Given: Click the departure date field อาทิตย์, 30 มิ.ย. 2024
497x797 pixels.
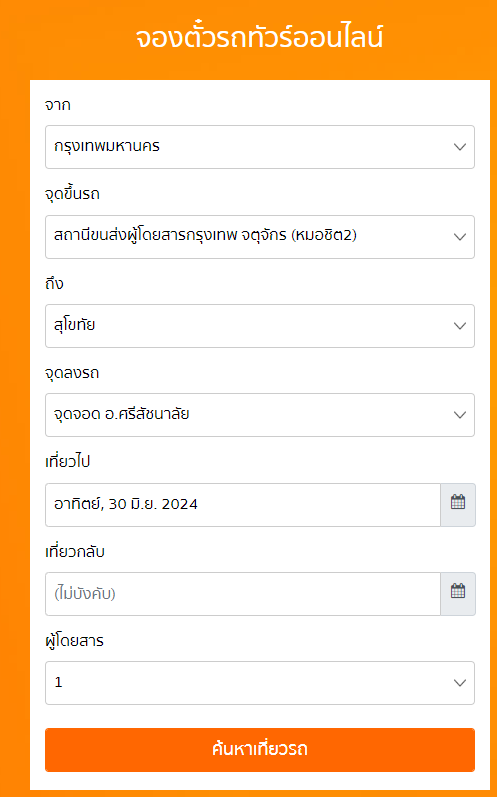Looking at the screenshot, I should 243,505.
